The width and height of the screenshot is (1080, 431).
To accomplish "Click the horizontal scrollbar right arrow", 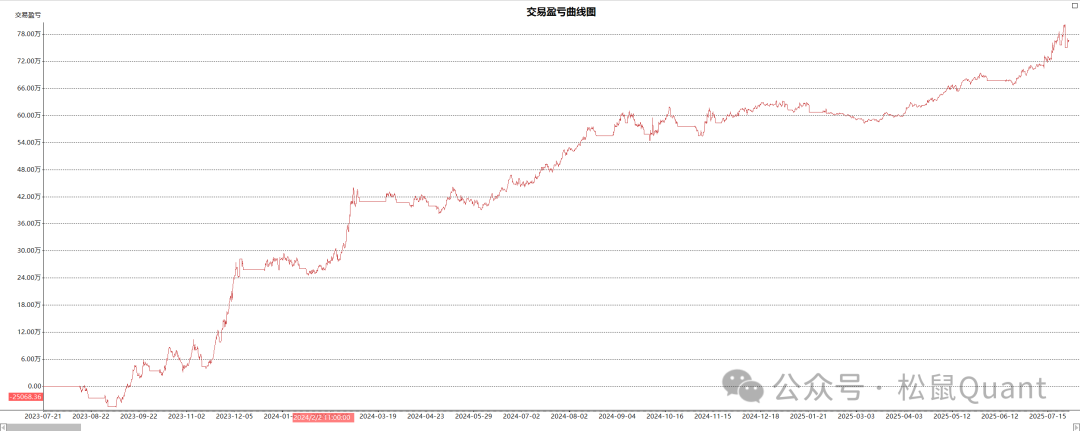I will (x=1075, y=427).
